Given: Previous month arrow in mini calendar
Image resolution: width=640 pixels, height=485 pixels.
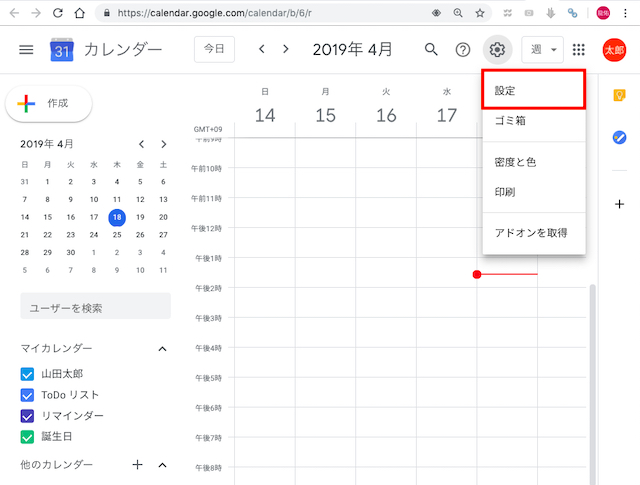Looking at the screenshot, I should pos(141,144).
